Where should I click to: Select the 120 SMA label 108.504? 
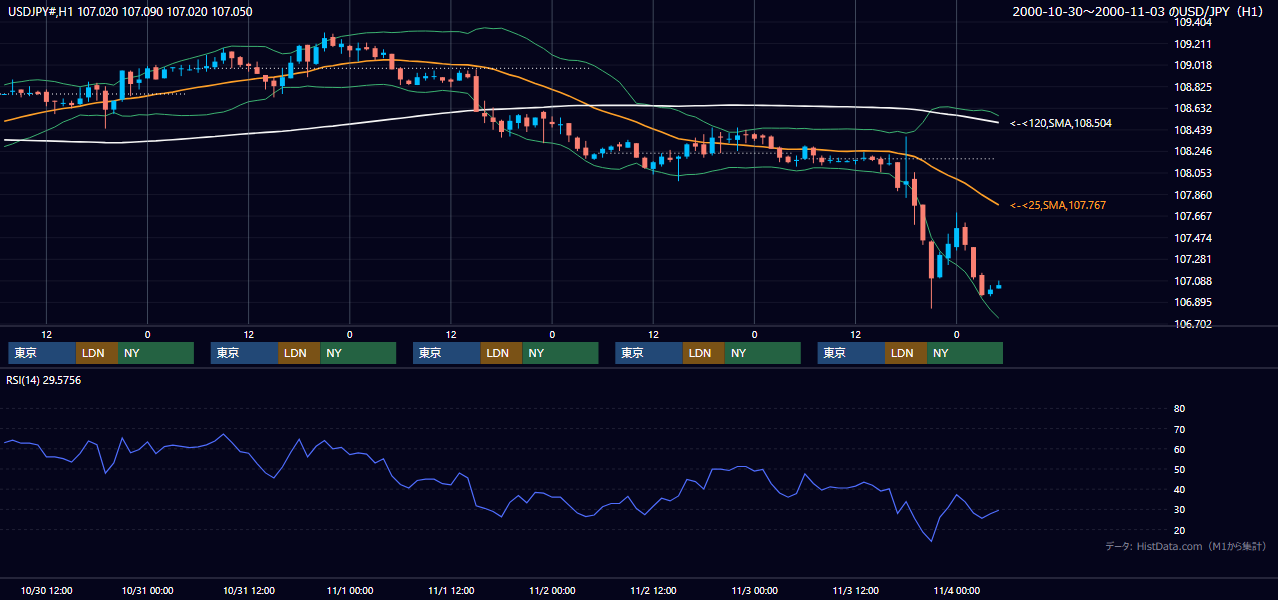[x=1060, y=123]
